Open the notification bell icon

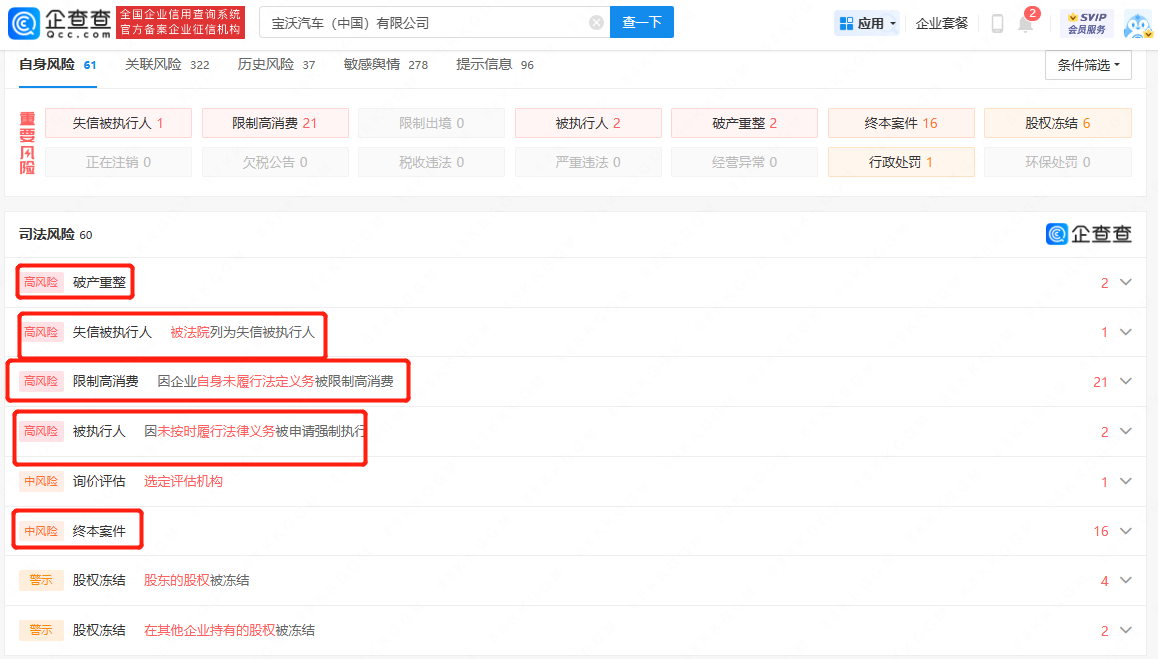pos(1025,24)
